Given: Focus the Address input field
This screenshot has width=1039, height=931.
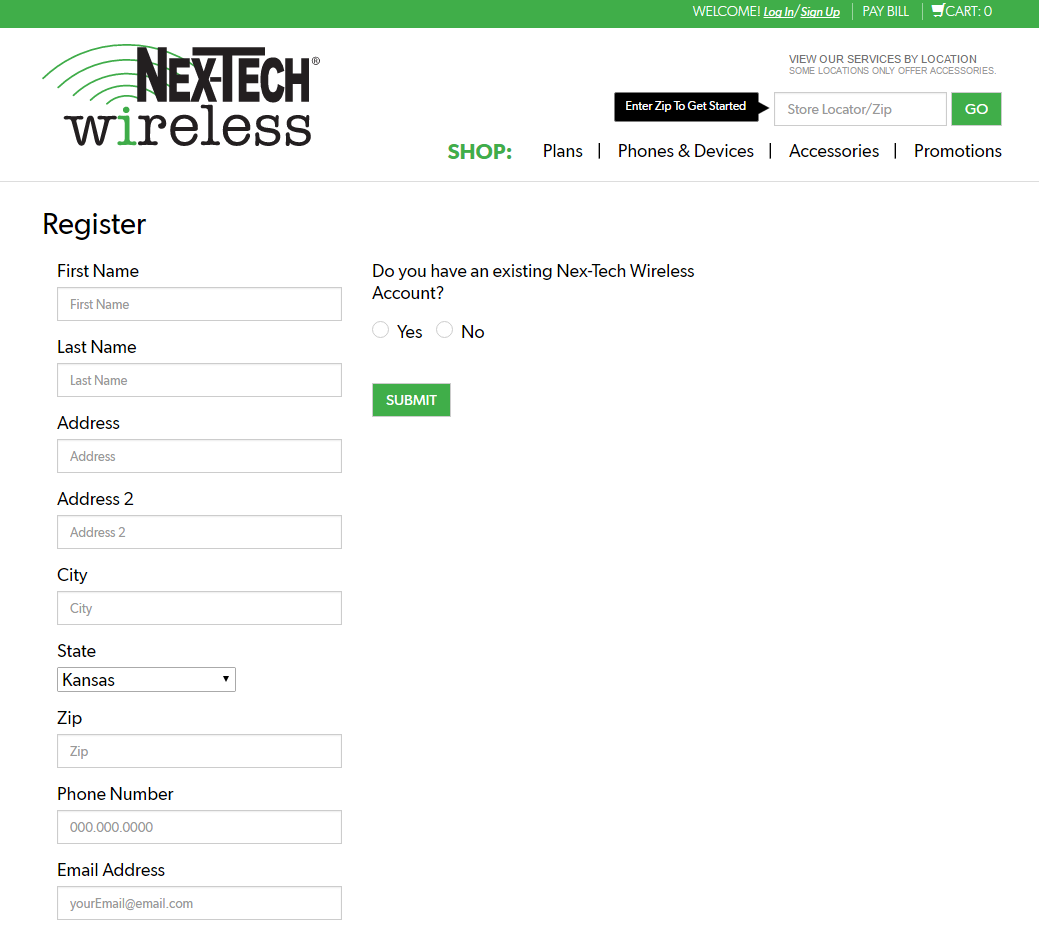Looking at the screenshot, I should point(199,457).
